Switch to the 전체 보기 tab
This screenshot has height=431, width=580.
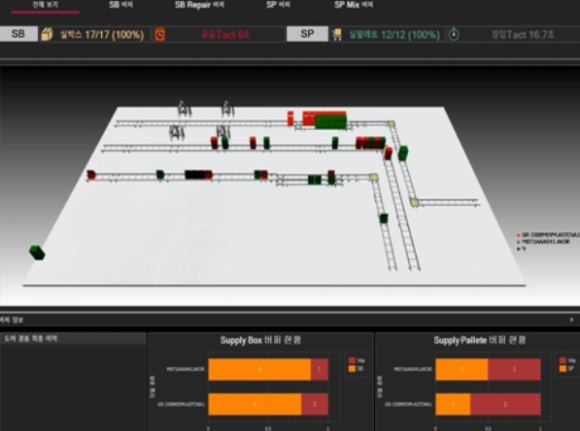[x=45, y=5]
